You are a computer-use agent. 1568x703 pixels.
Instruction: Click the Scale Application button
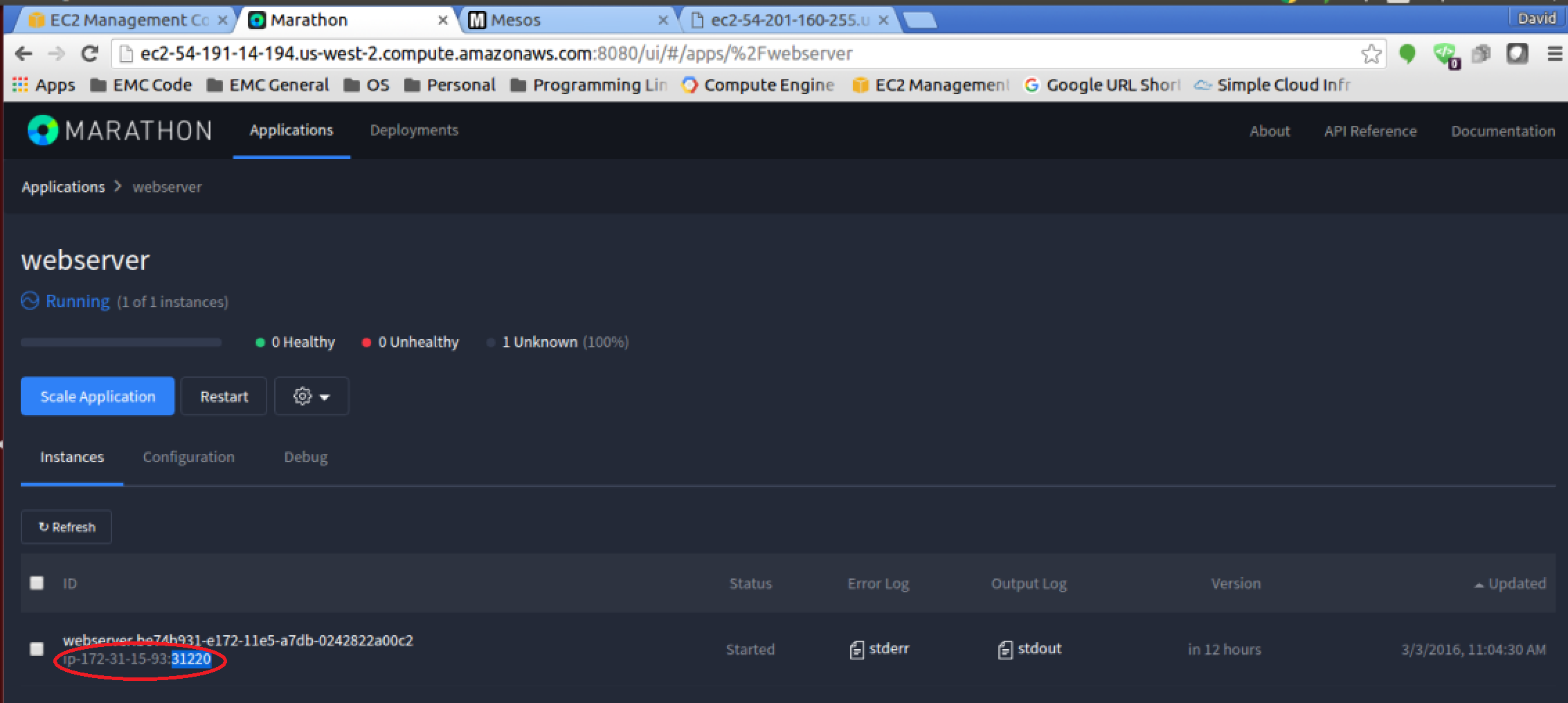pyautogui.click(x=98, y=396)
